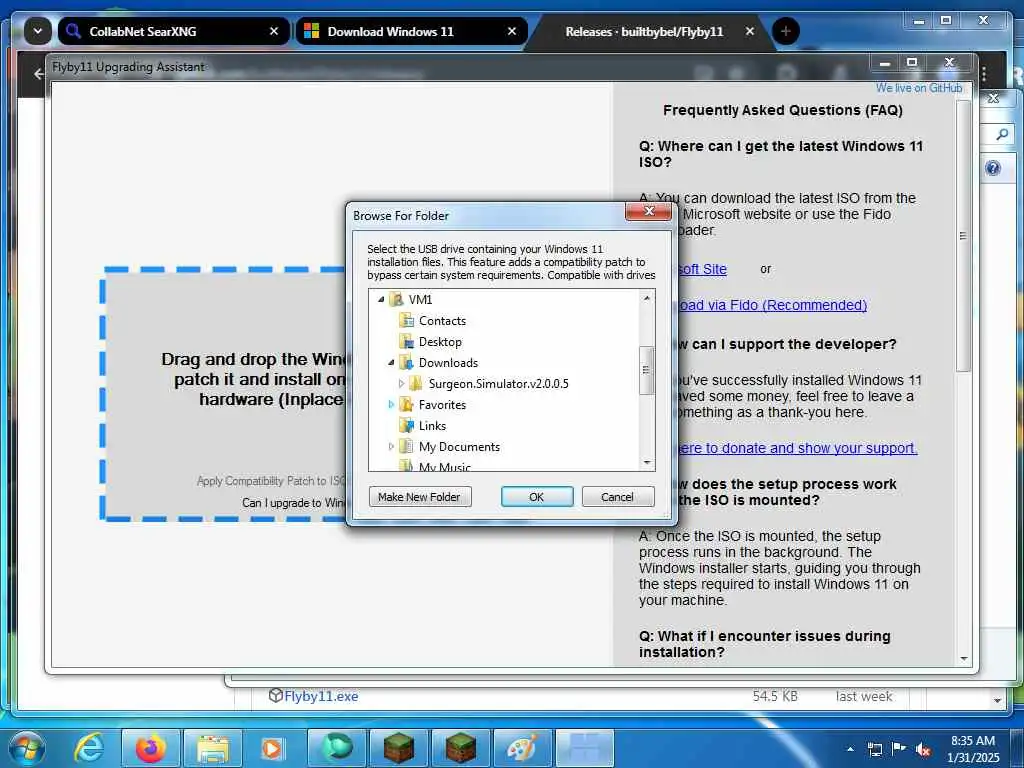Launch Internet Explorer from the taskbar
This screenshot has width=1024, height=768.
(x=88, y=748)
